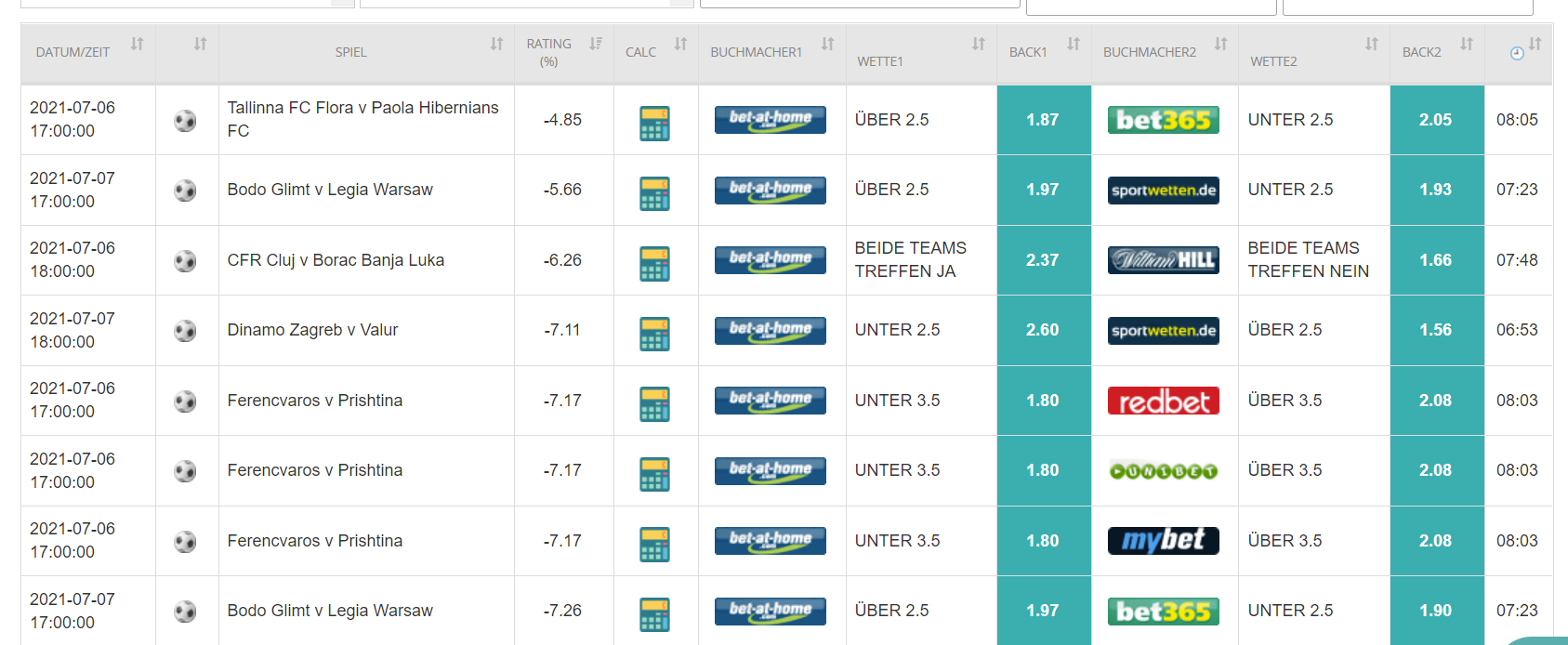
Task: Click BACK2 odds 1.90 for Bodo Glimt
Action: 1437,611
